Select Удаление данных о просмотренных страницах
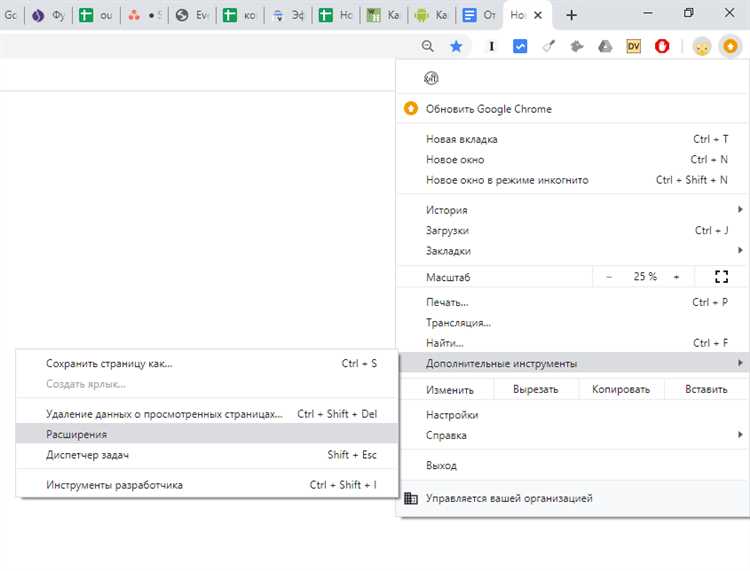The height and width of the screenshot is (571, 750). coord(207,414)
